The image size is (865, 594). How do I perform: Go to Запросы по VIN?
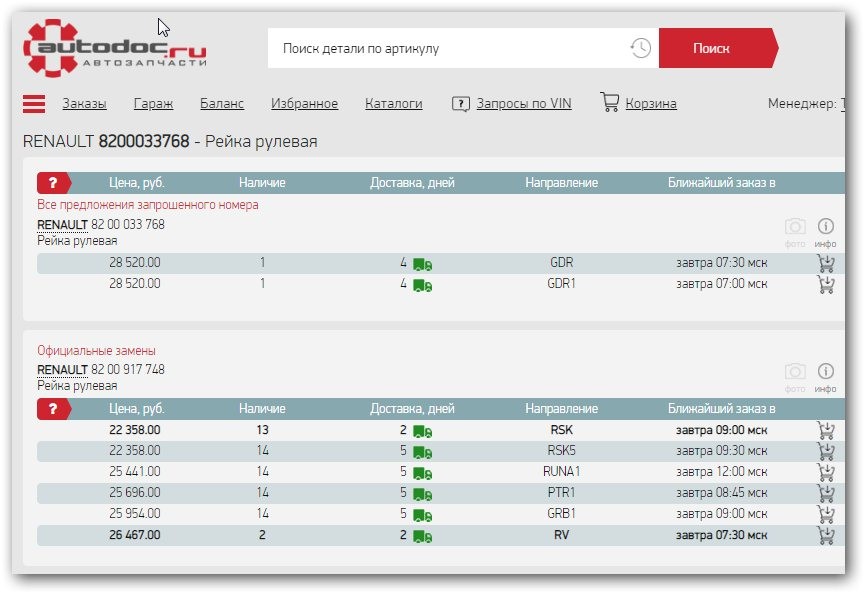coord(523,103)
